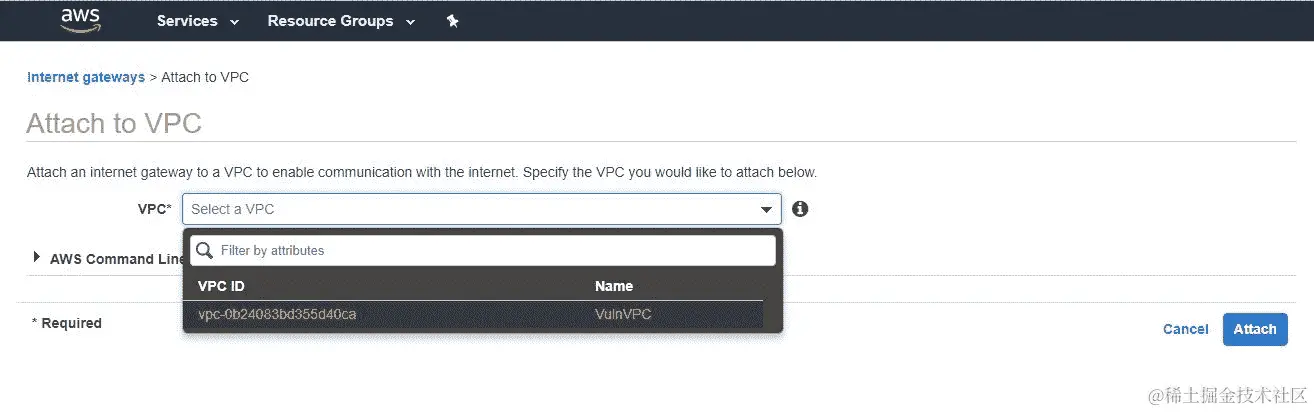
Task: Go to Internet gateways breadcrumb link
Action: point(86,77)
